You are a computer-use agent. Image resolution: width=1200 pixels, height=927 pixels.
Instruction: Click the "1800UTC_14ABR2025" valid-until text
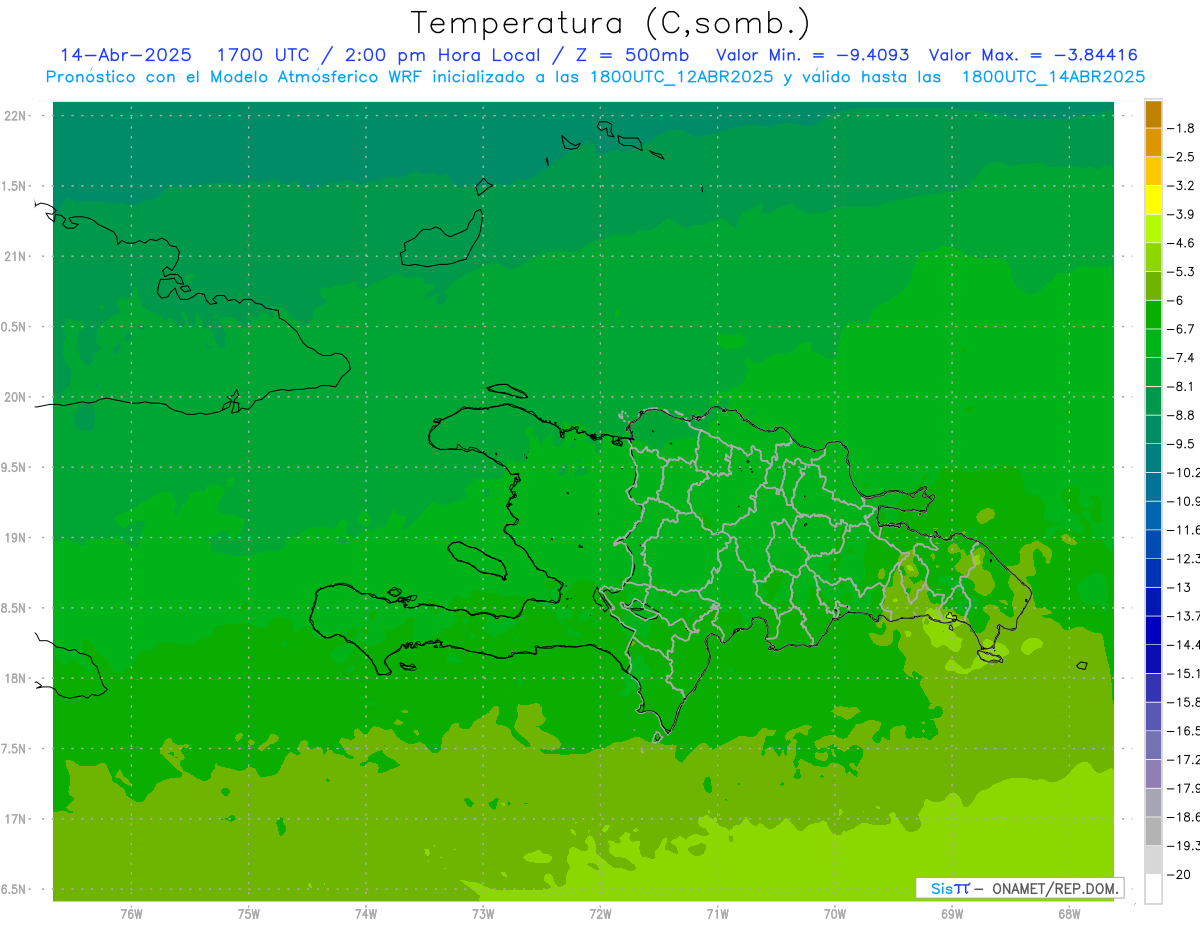pos(1053,77)
